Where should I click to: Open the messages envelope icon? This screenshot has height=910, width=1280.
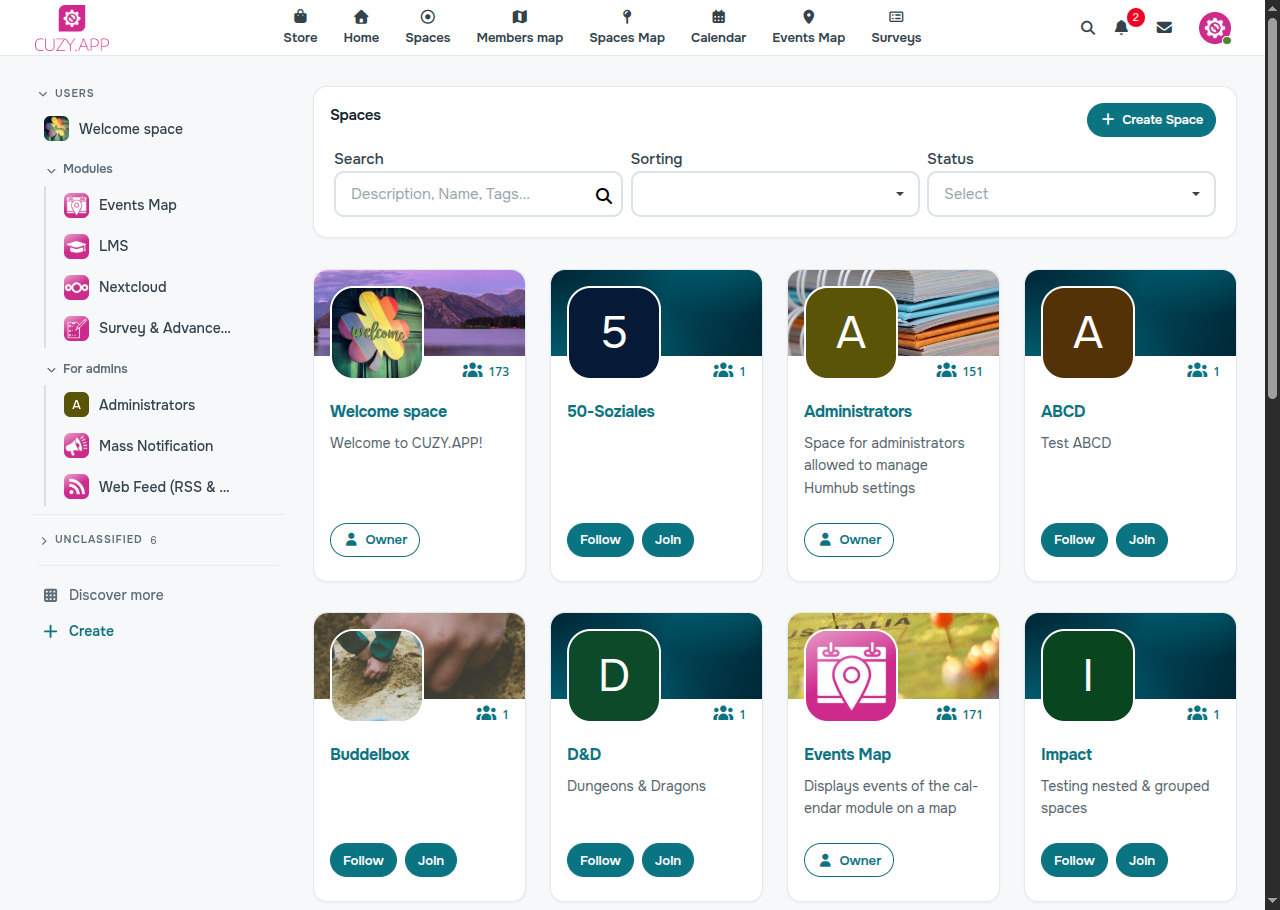click(x=1164, y=28)
